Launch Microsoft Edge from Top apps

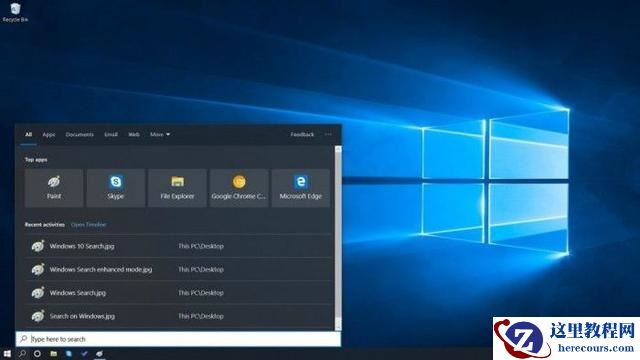tap(300, 188)
